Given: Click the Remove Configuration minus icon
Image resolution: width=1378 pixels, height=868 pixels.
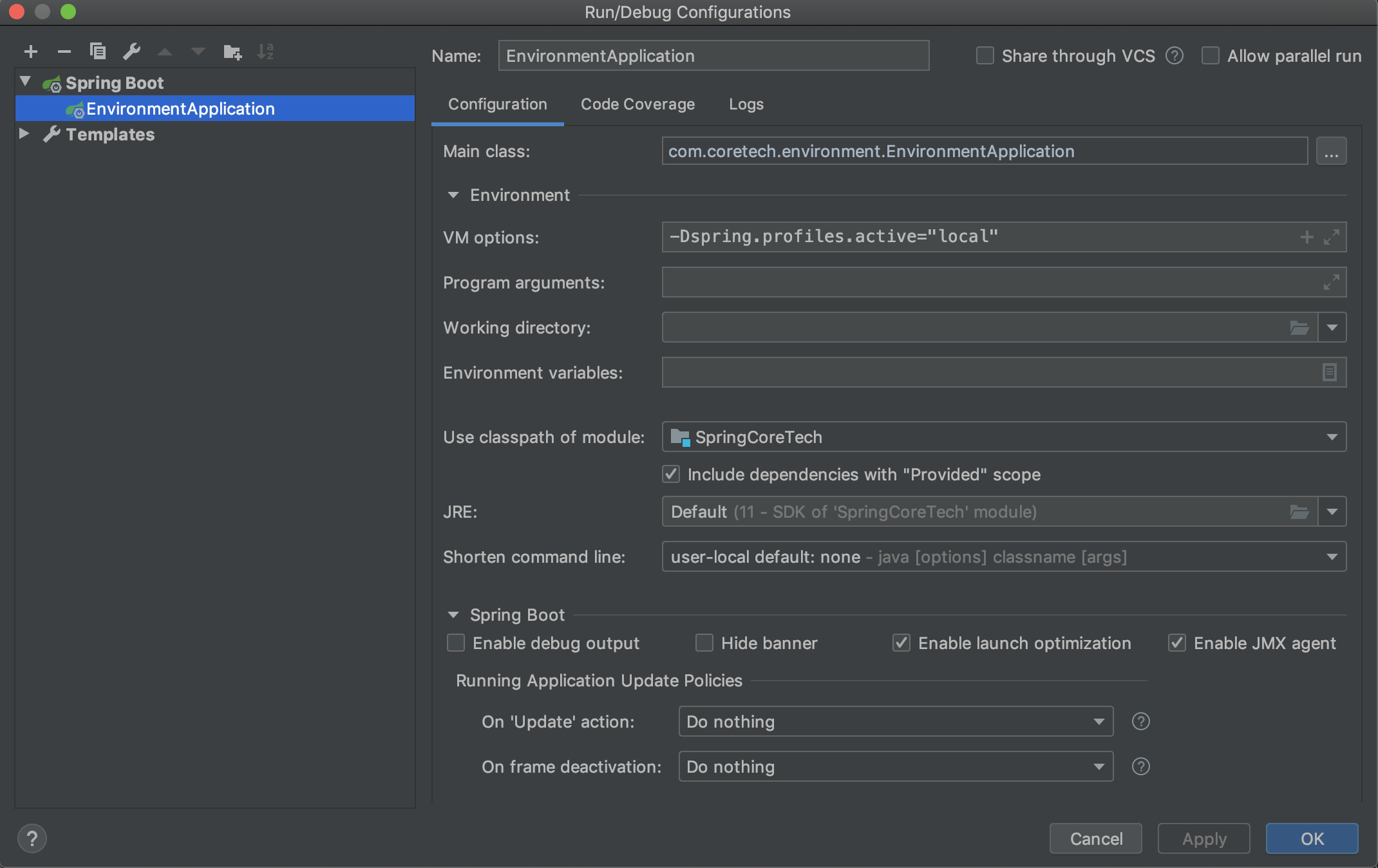Looking at the screenshot, I should 64,52.
